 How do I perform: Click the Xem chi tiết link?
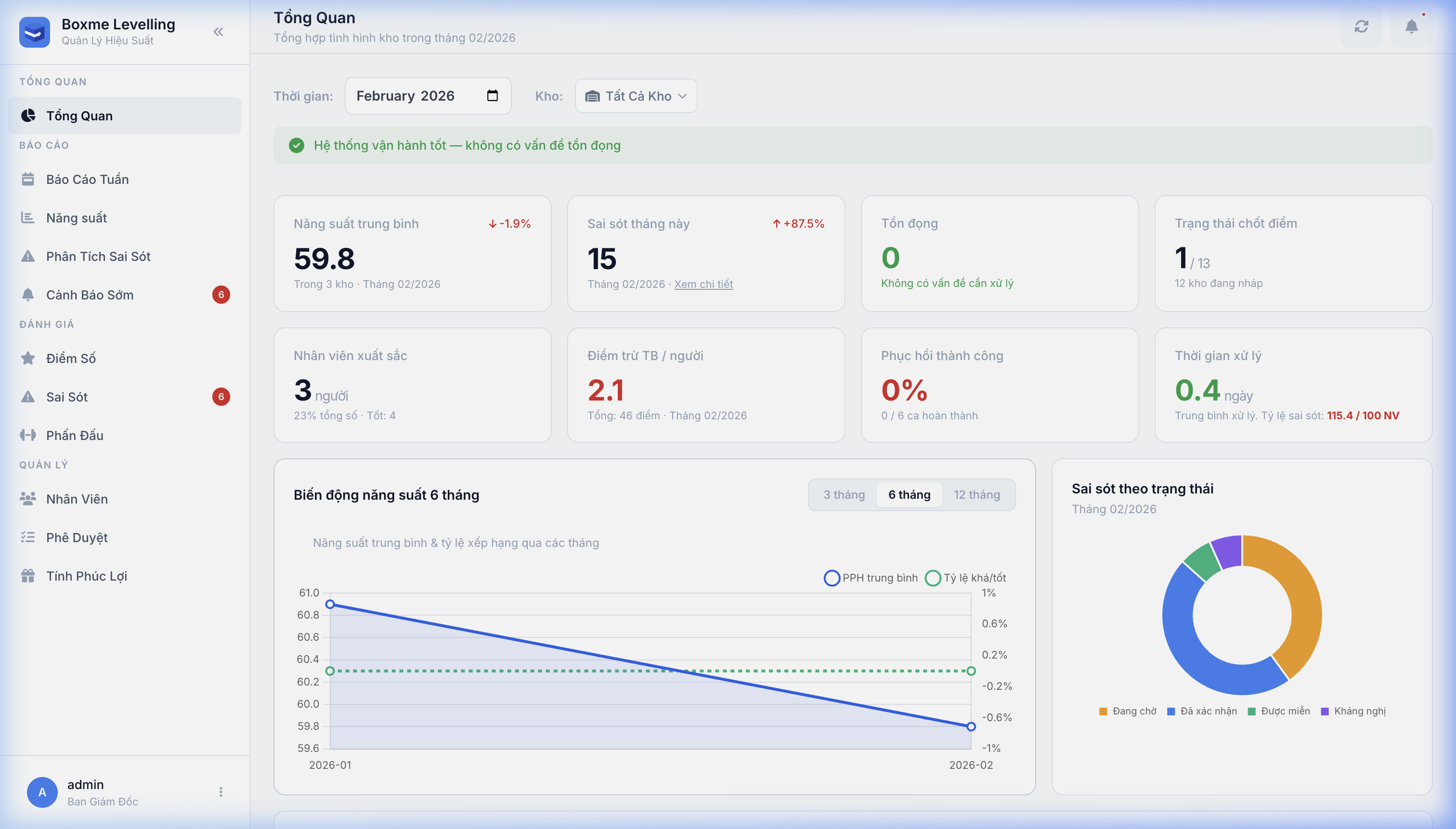click(x=704, y=284)
